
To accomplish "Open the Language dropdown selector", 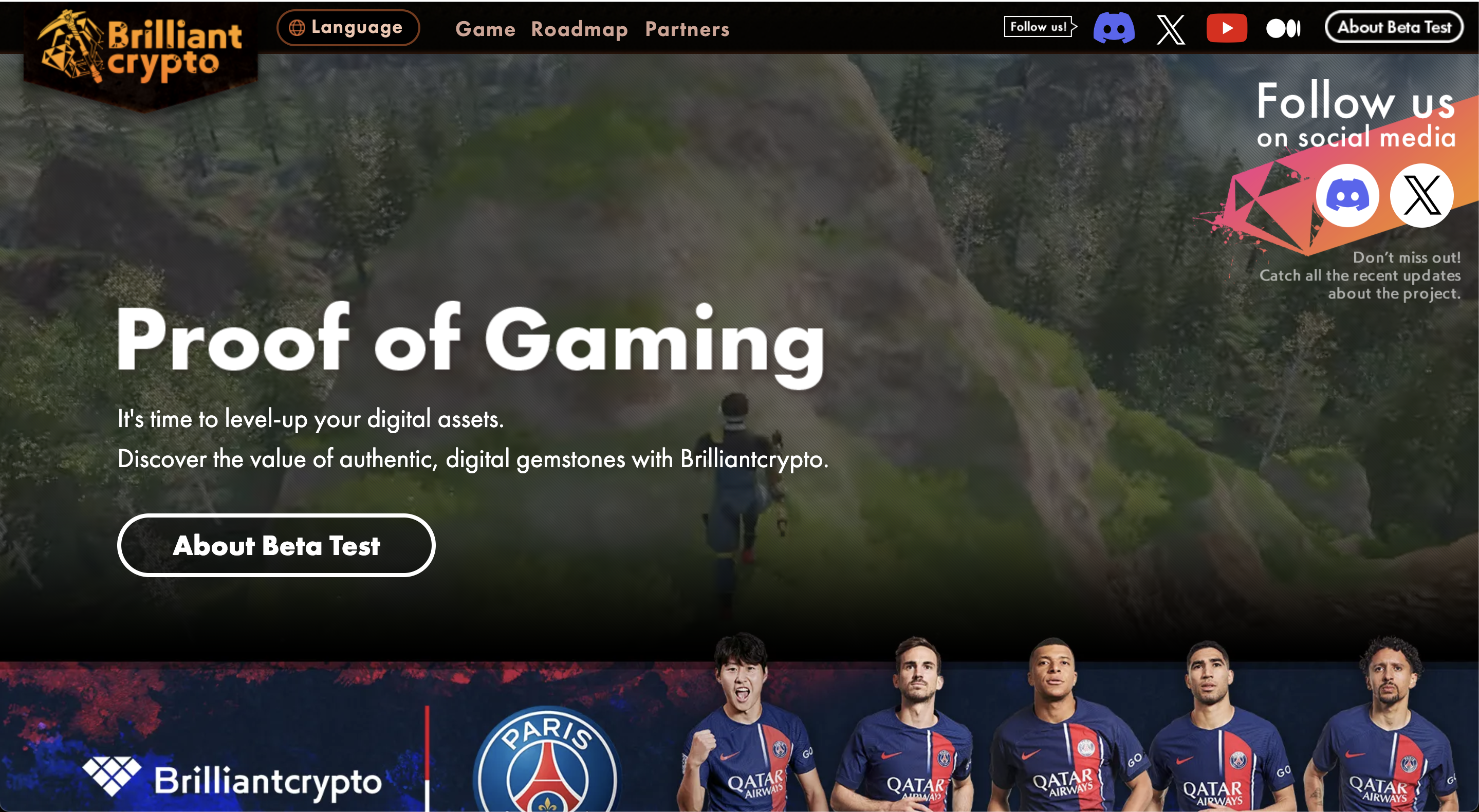I will click(x=348, y=27).
